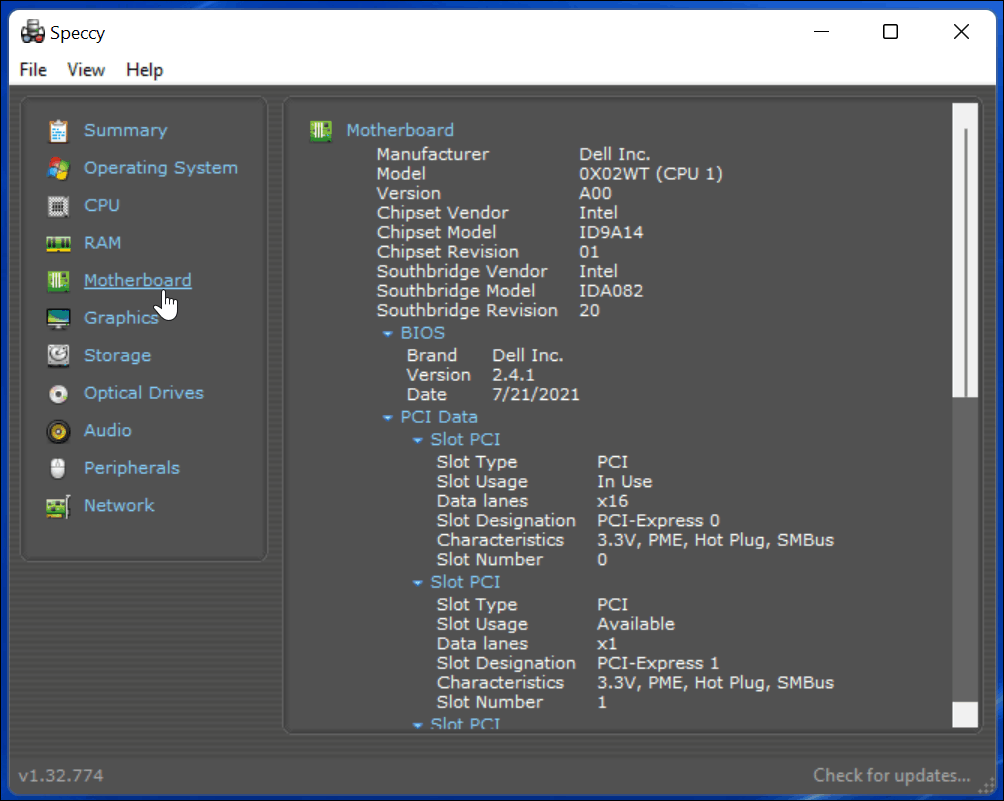Click the Slot Designation value PCI-Express 0
The image size is (1004, 801).
coord(658,521)
